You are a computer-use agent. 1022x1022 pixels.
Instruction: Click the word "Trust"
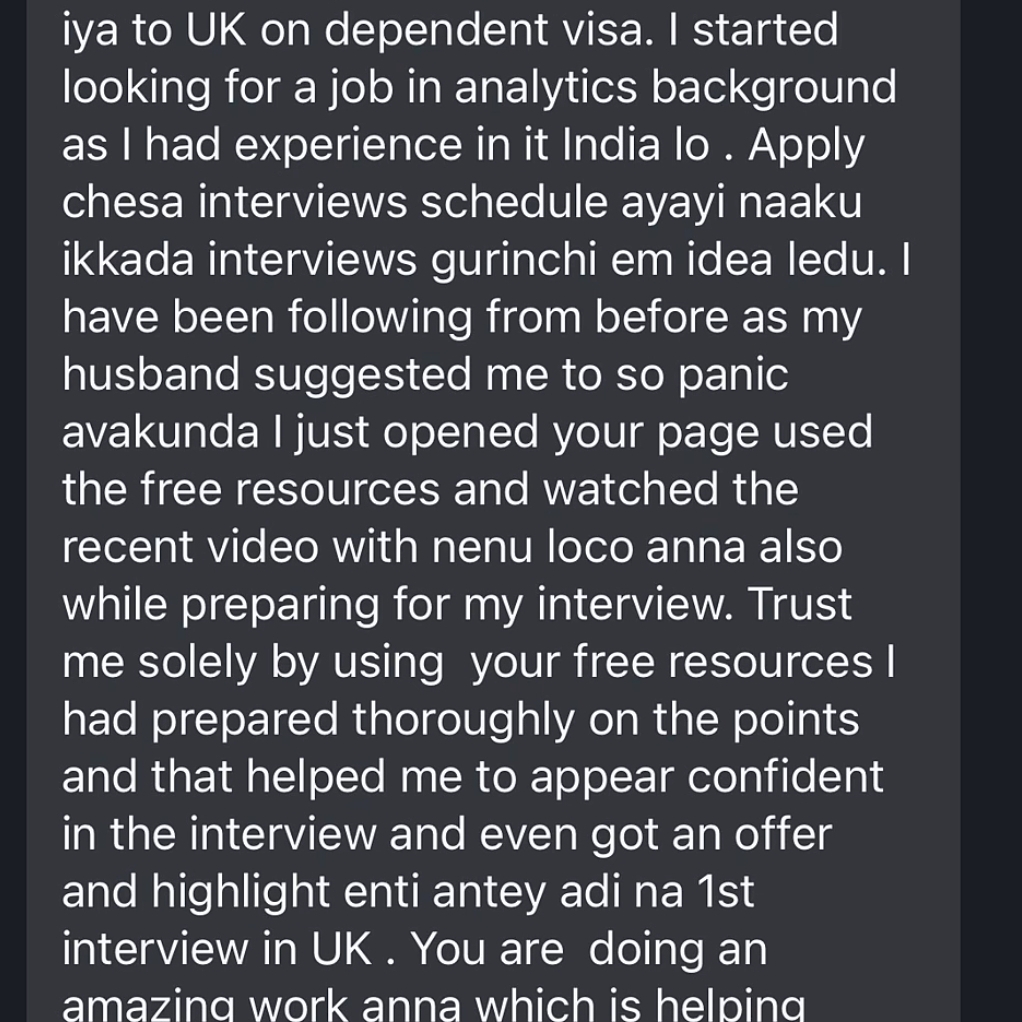[x=799, y=605]
